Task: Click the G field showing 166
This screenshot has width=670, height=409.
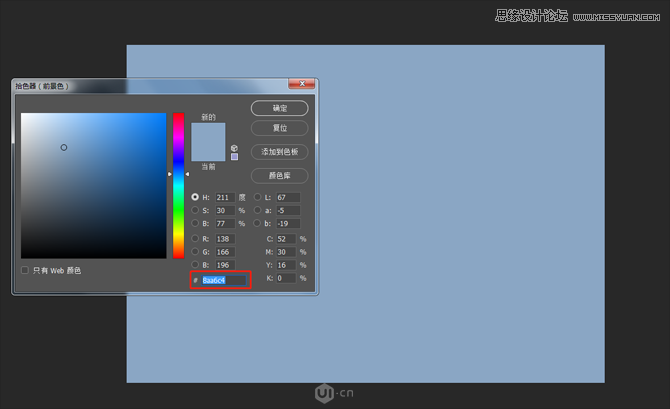Action: coord(225,252)
